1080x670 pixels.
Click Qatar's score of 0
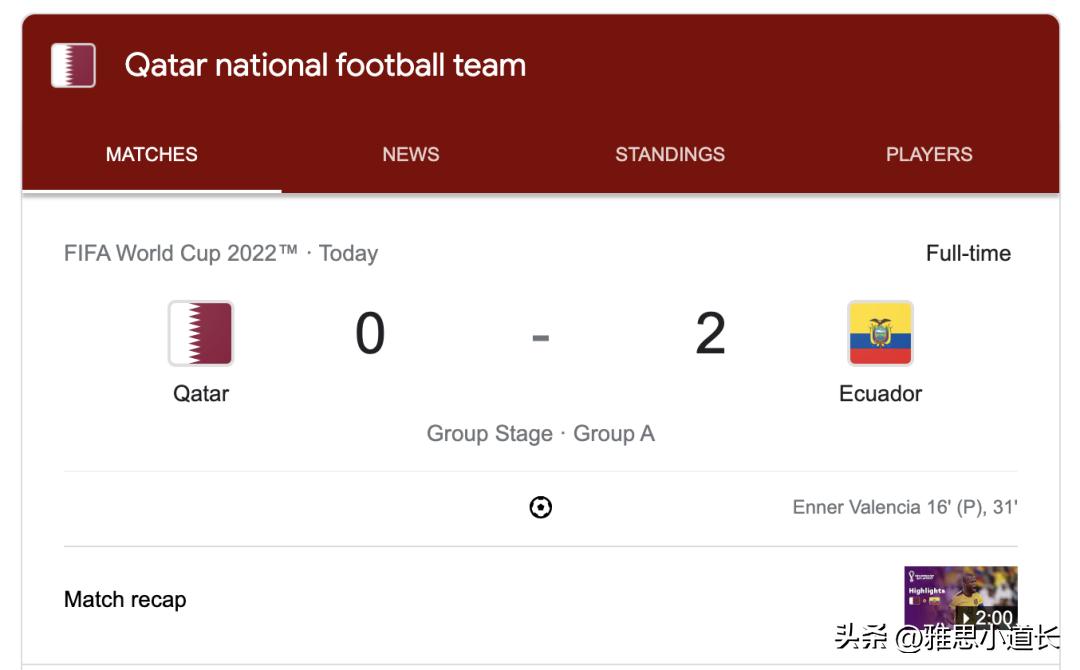click(370, 334)
